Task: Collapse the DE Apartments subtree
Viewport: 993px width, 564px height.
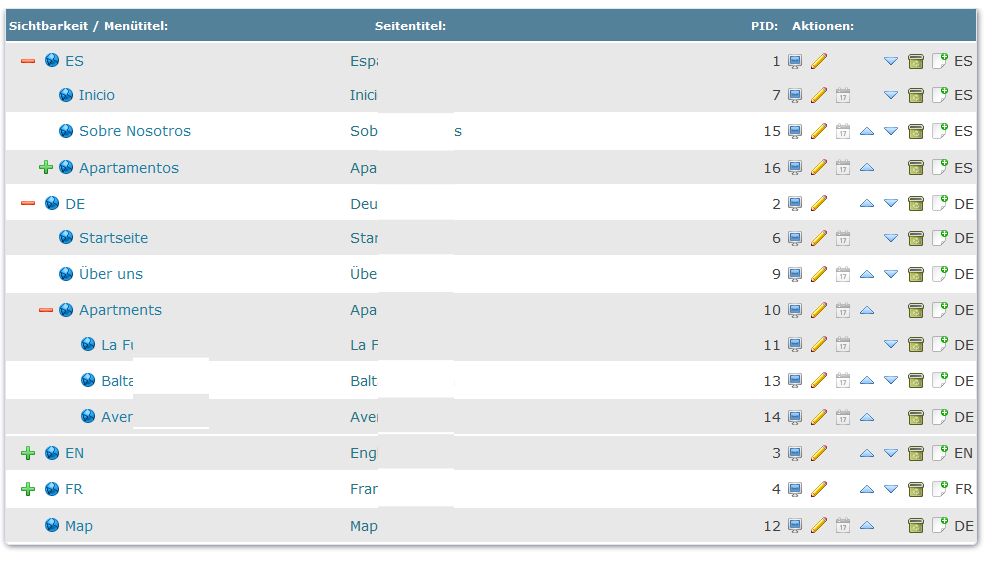Action: tap(45, 310)
